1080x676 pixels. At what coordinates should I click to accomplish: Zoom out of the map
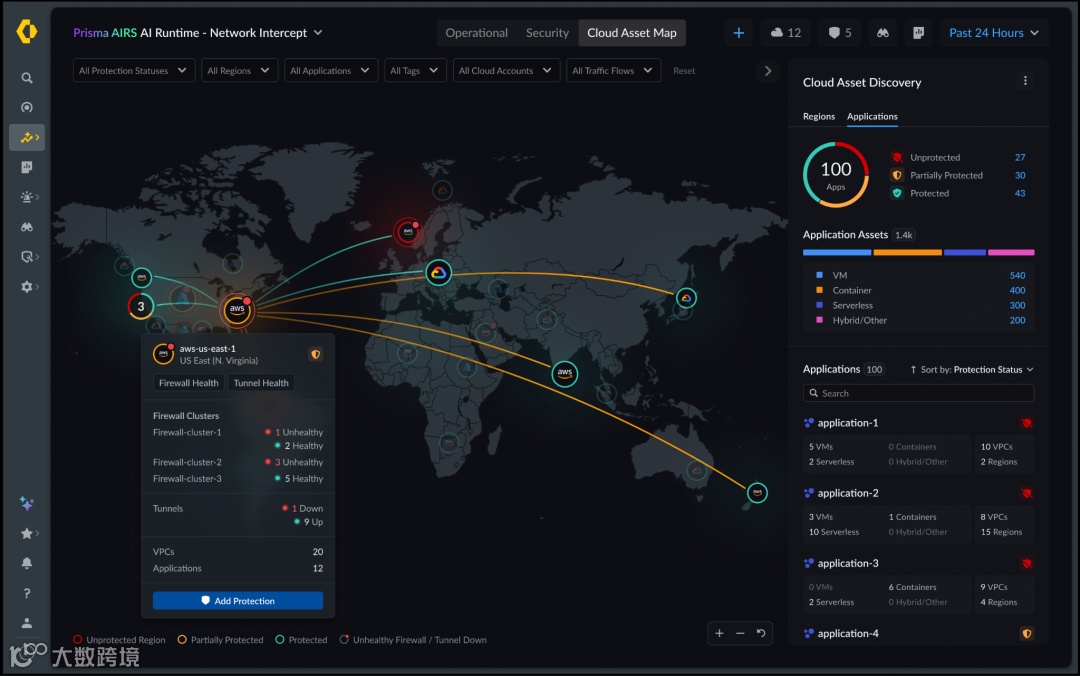pyautogui.click(x=740, y=633)
